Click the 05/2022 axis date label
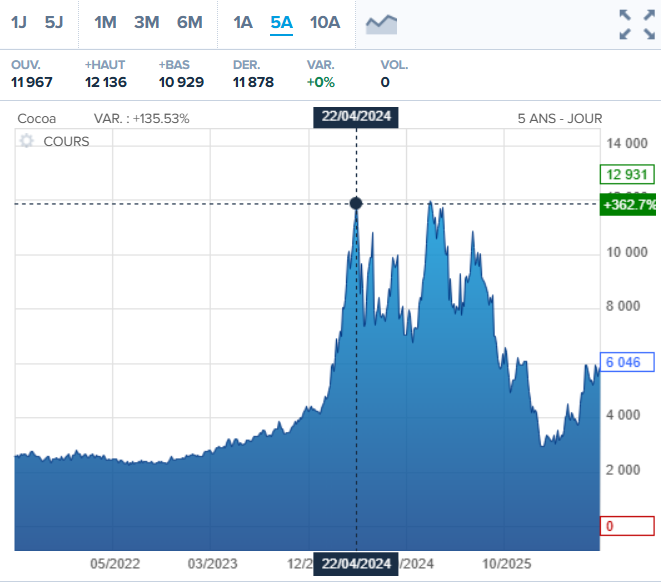661x582 pixels. [x=115, y=564]
